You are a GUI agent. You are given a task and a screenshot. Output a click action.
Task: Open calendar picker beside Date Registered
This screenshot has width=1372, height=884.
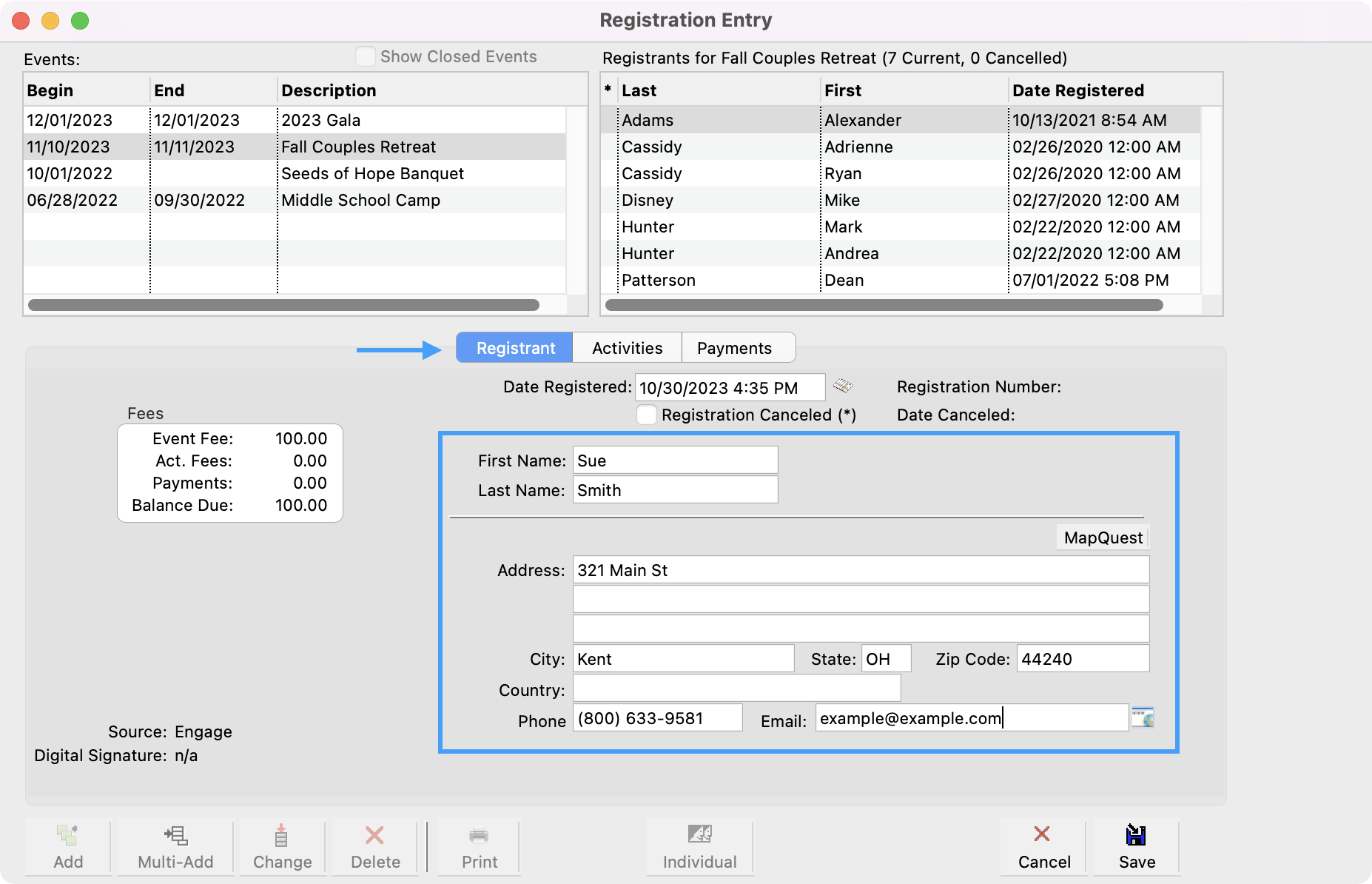click(842, 386)
